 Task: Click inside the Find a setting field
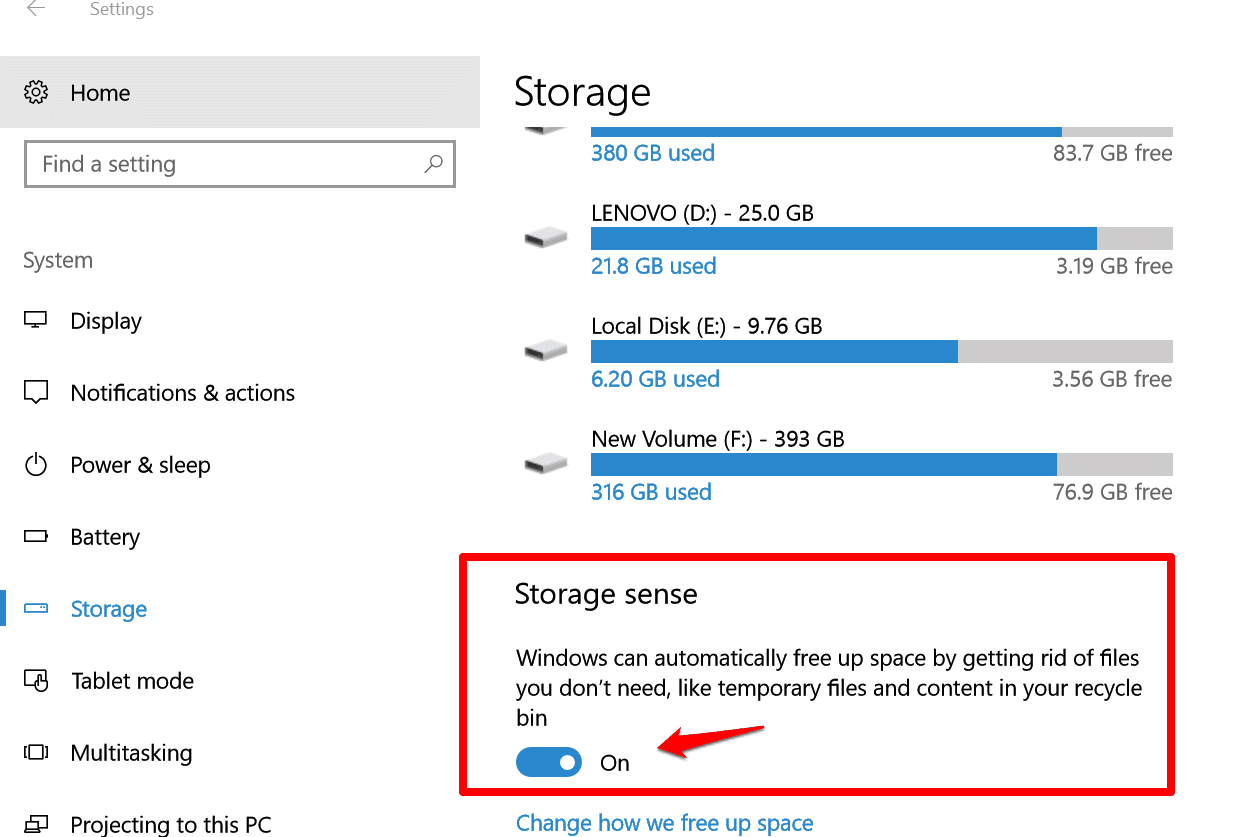coord(200,163)
